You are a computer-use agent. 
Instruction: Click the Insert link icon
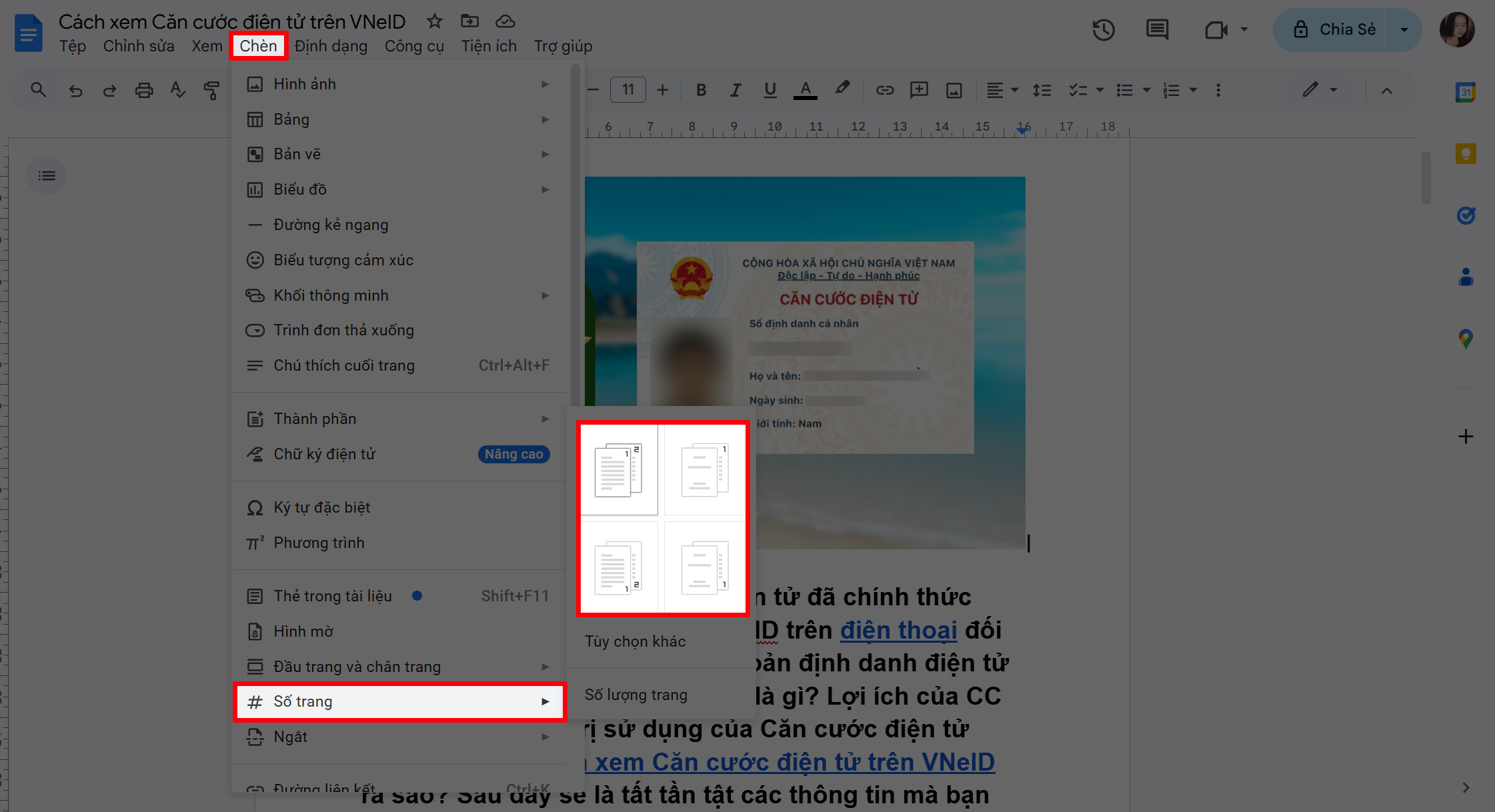882,91
